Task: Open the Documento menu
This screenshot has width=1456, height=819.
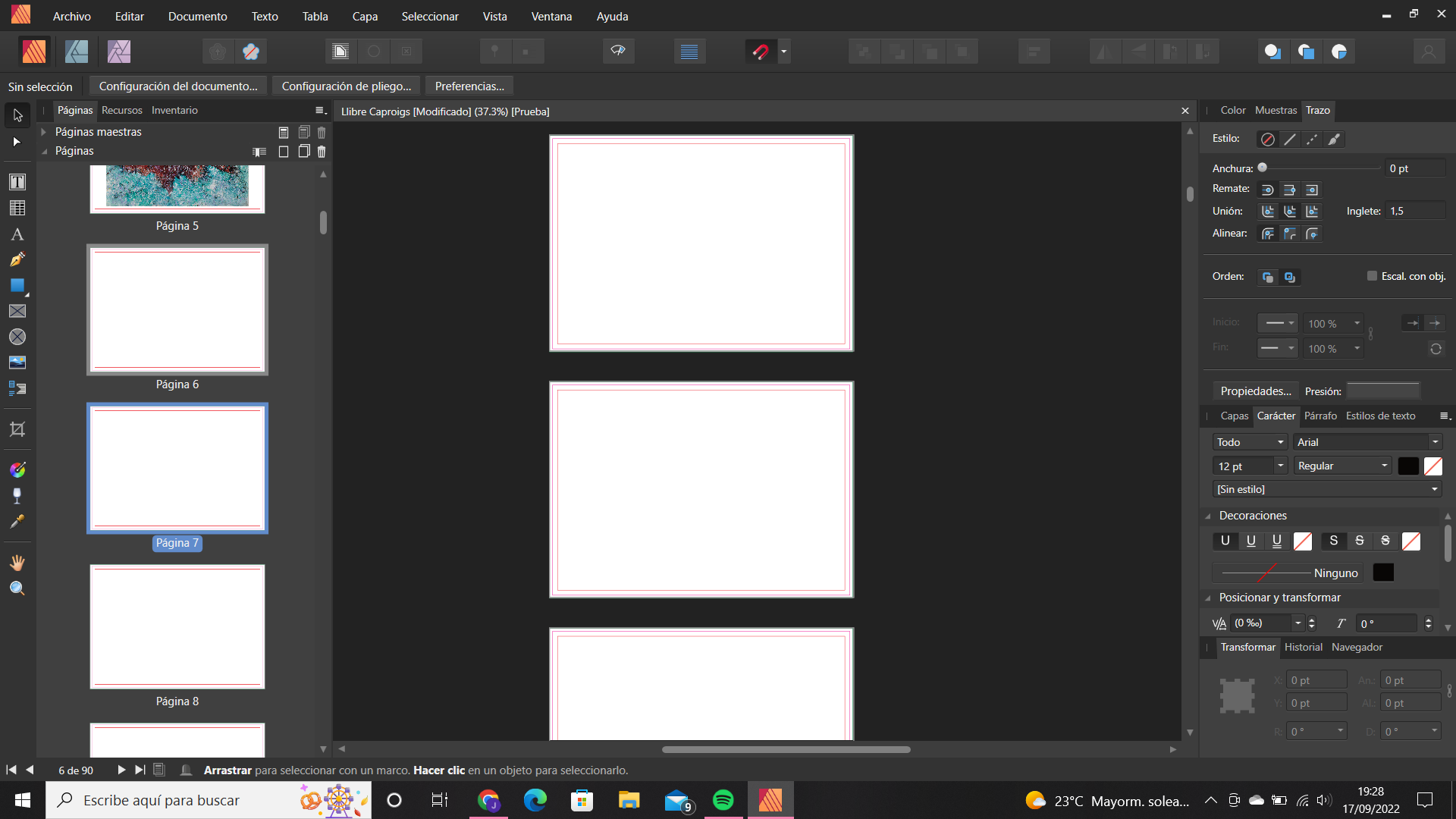Action: point(198,16)
